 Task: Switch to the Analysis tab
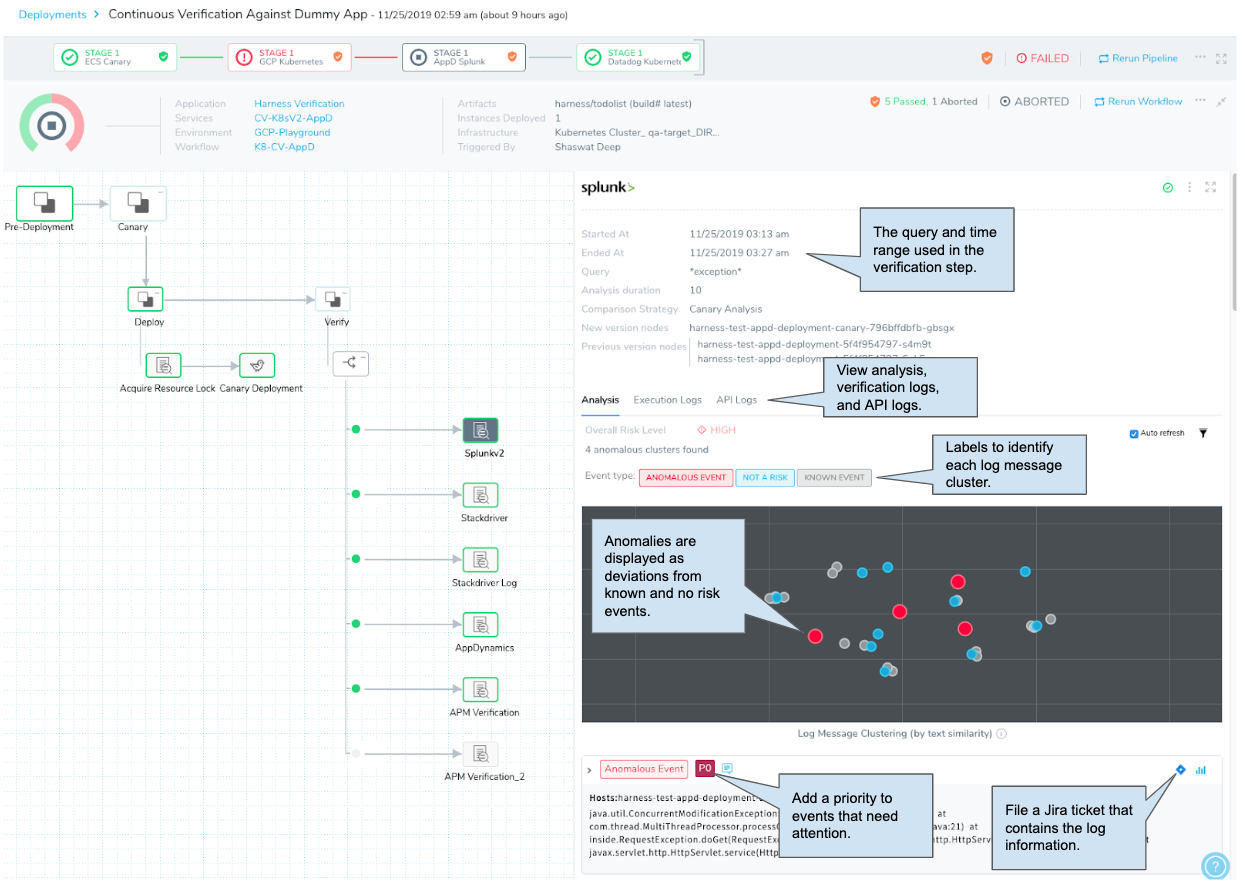[600, 400]
